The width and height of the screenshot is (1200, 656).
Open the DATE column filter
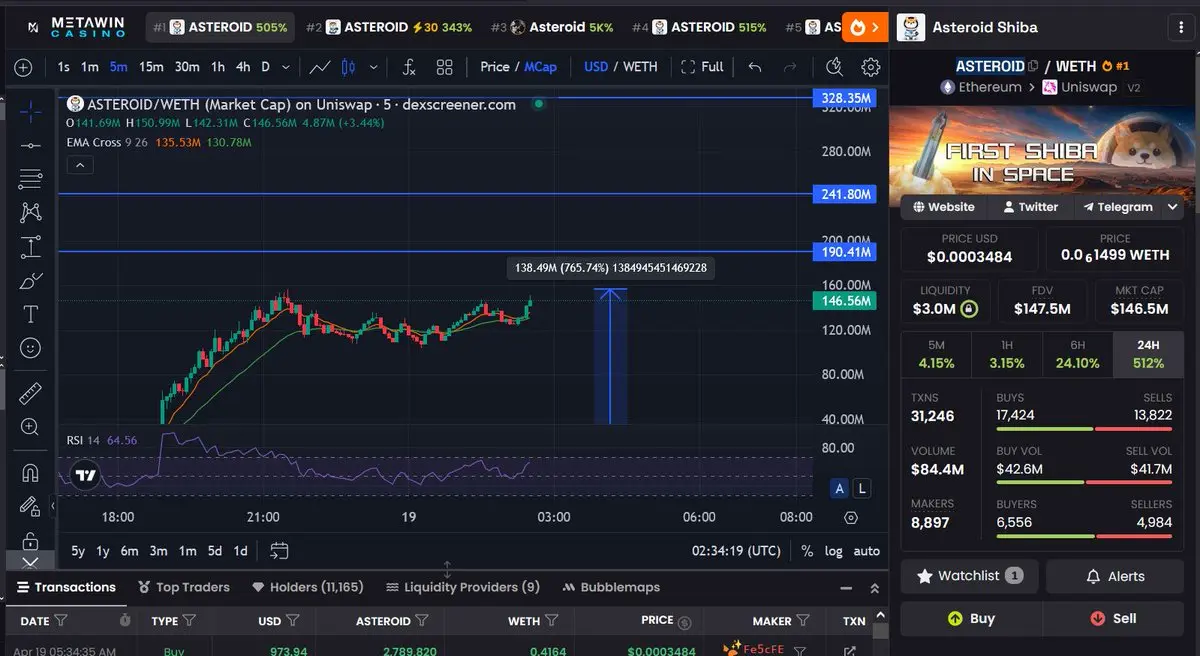click(61, 621)
